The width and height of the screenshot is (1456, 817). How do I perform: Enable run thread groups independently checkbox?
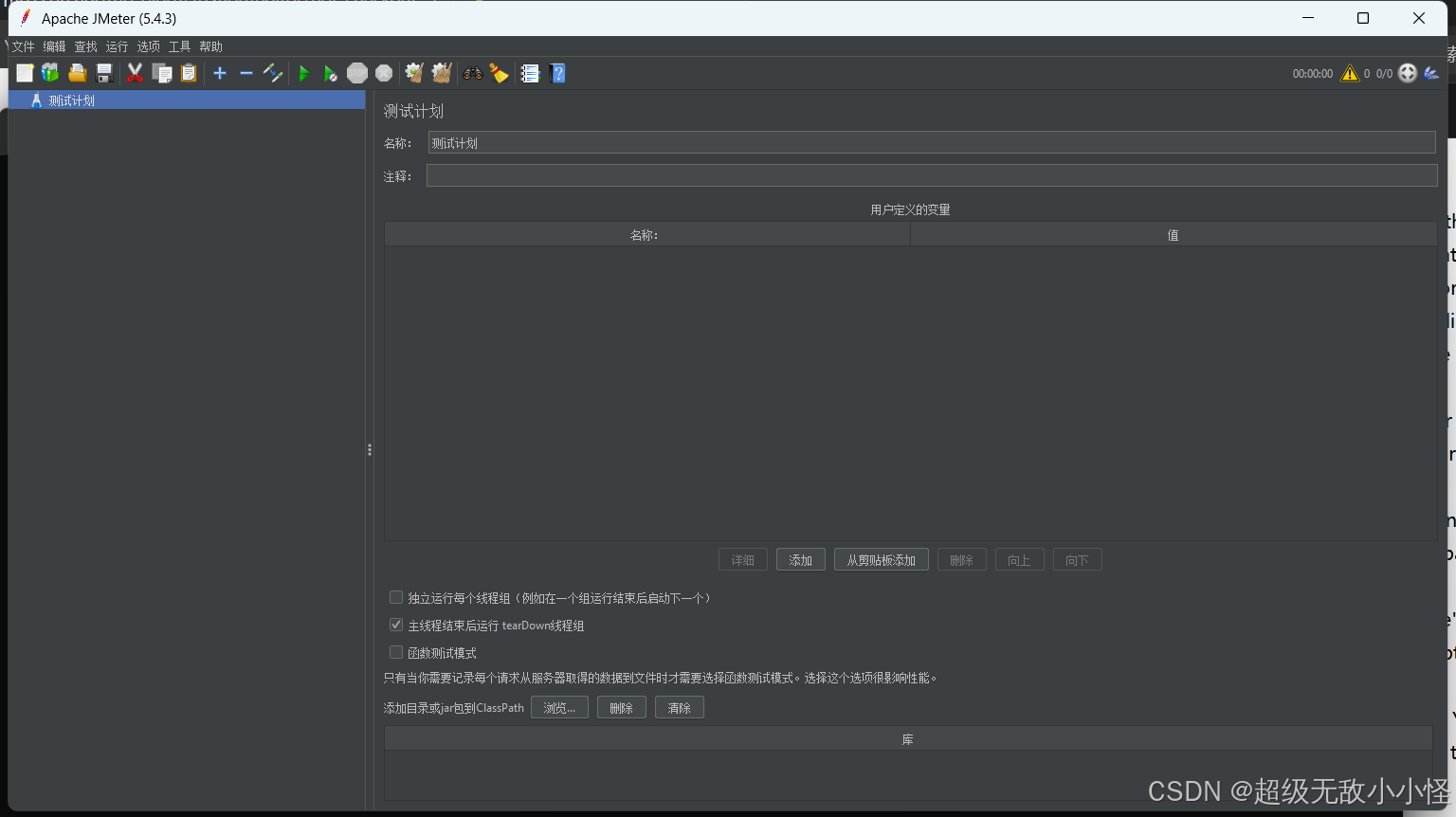tap(396, 597)
